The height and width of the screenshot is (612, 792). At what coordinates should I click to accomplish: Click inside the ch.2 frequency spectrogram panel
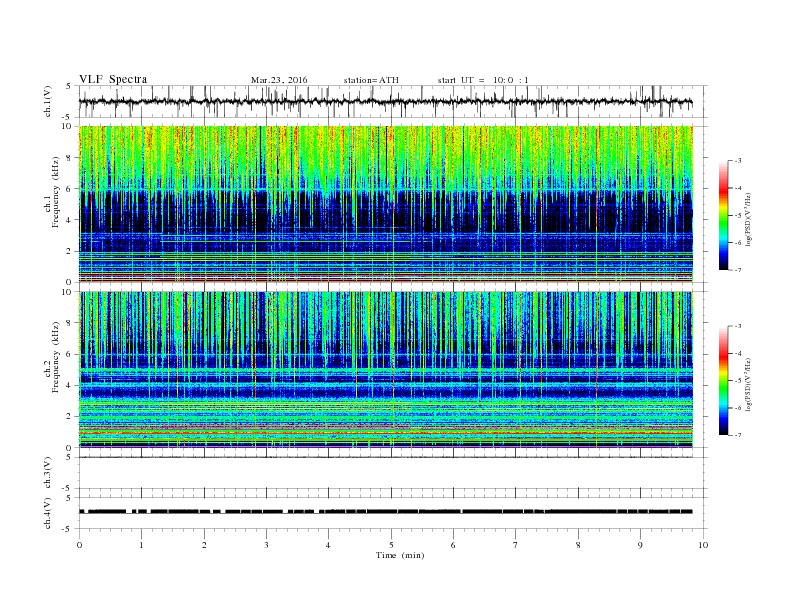pyautogui.click(x=385, y=370)
